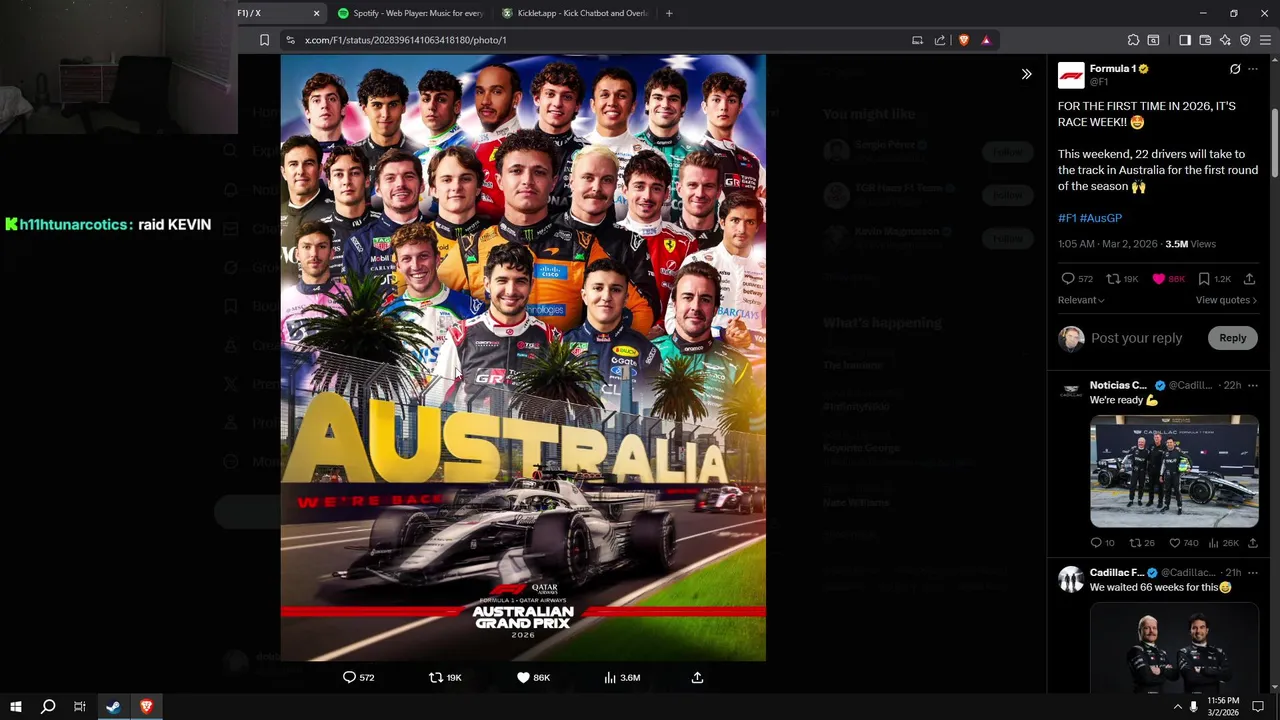Like the photo using the 86K heart below
This screenshot has height=720, width=1280.
click(523, 677)
